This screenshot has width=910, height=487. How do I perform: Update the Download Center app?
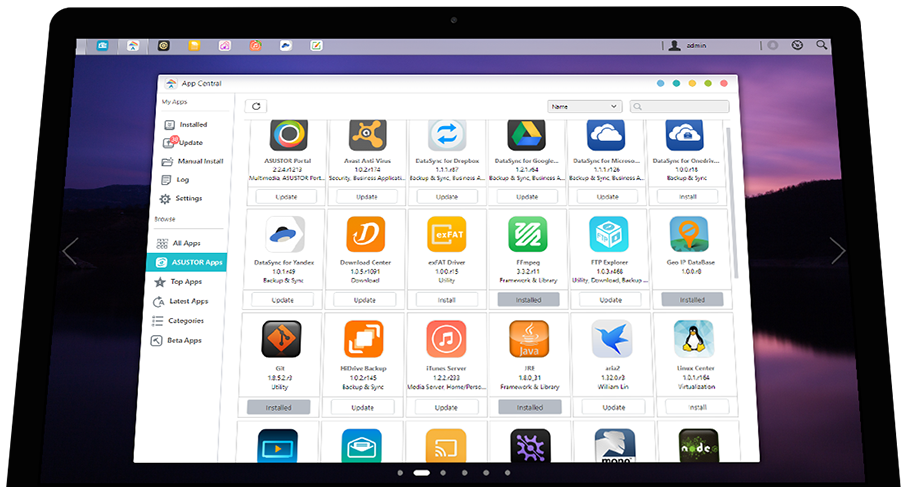point(364,300)
